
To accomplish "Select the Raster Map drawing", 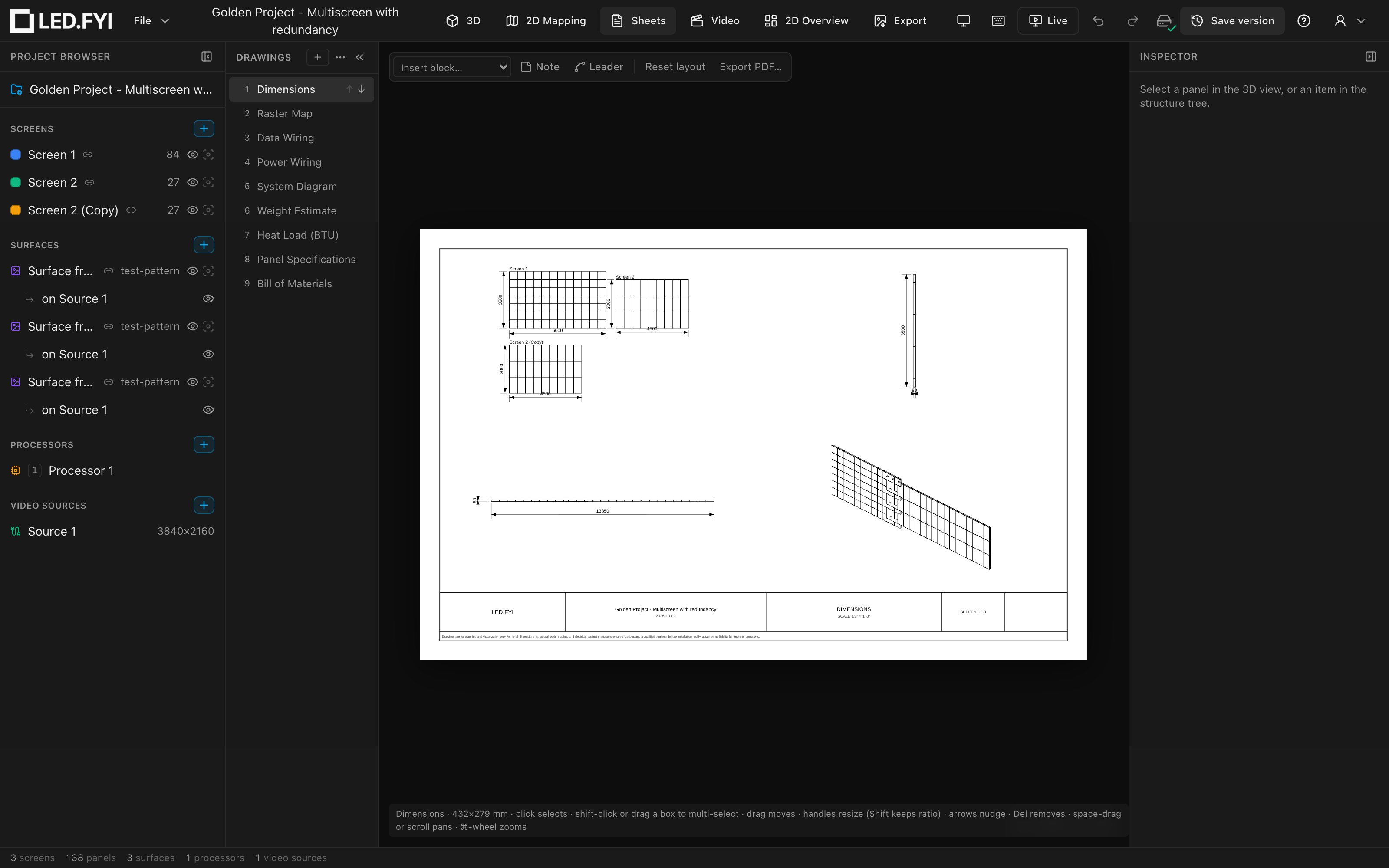I will [x=301, y=114].
